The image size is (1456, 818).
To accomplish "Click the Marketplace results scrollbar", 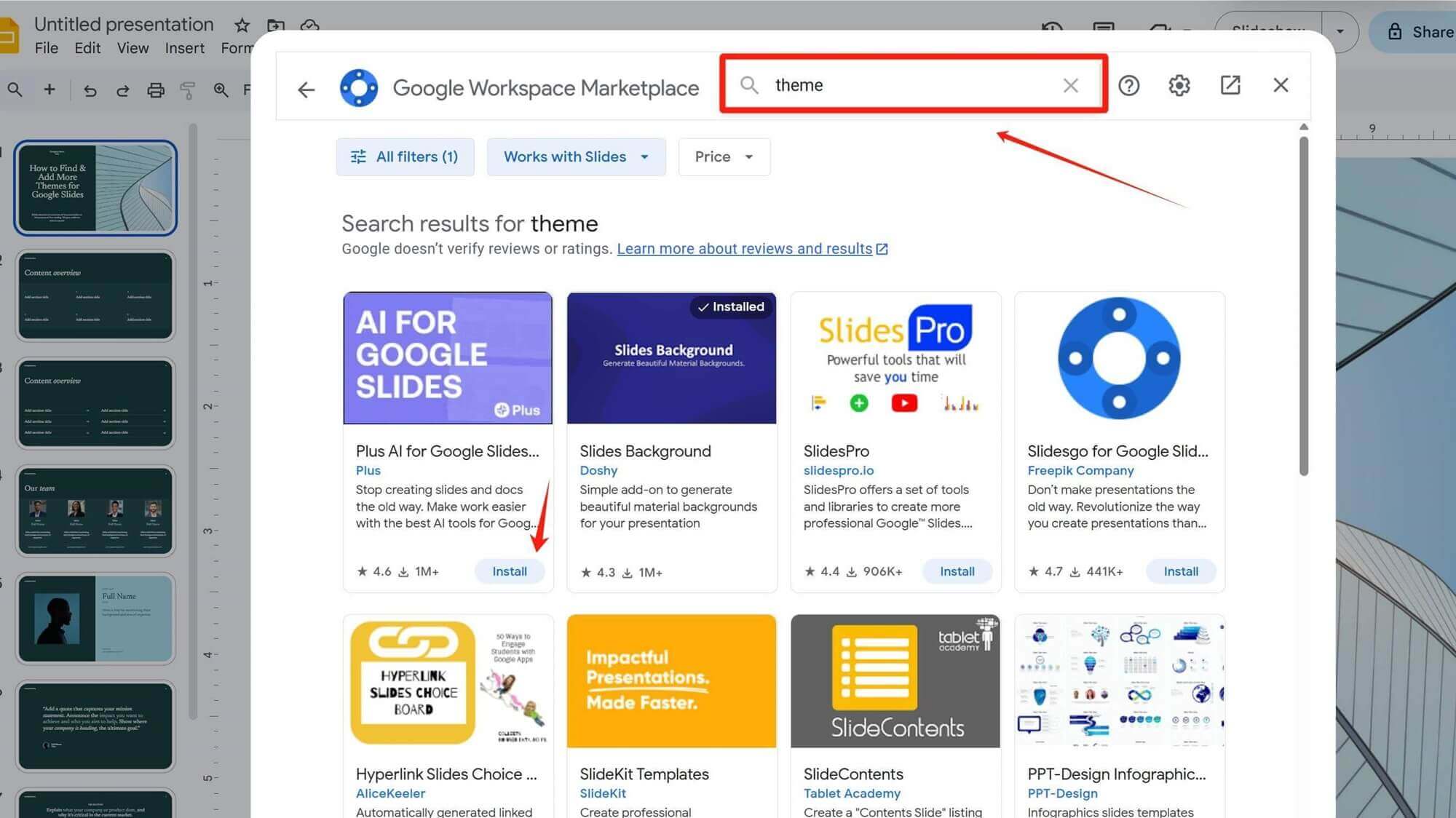I will click(x=1303, y=306).
